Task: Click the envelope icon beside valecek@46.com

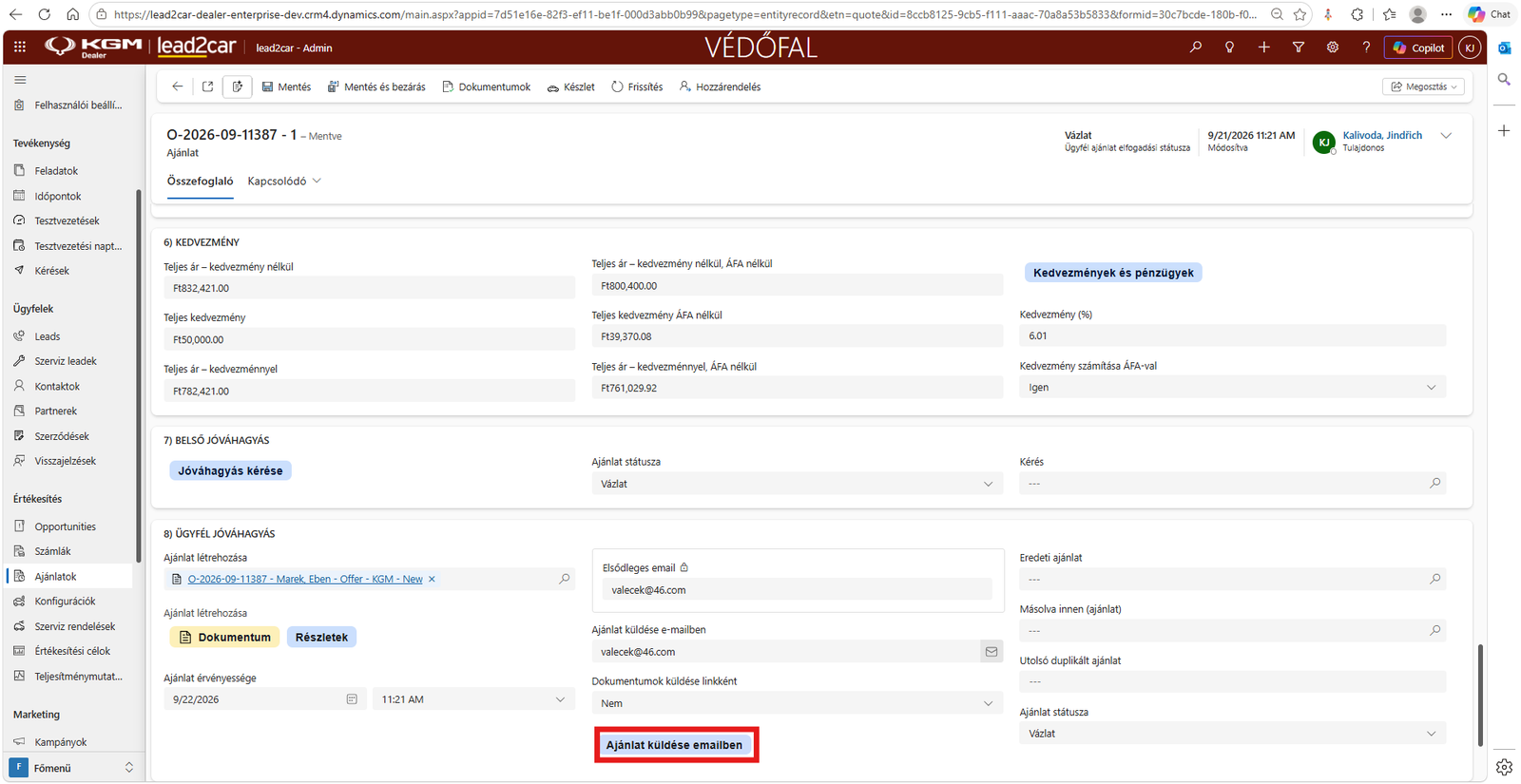Action: point(992,652)
